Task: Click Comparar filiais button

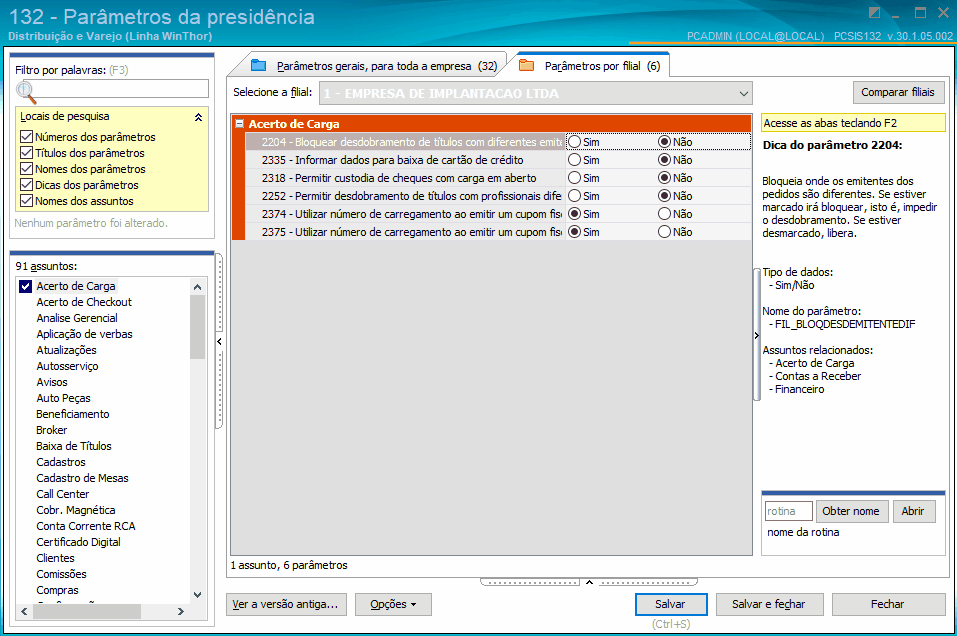Action: click(x=898, y=92)
